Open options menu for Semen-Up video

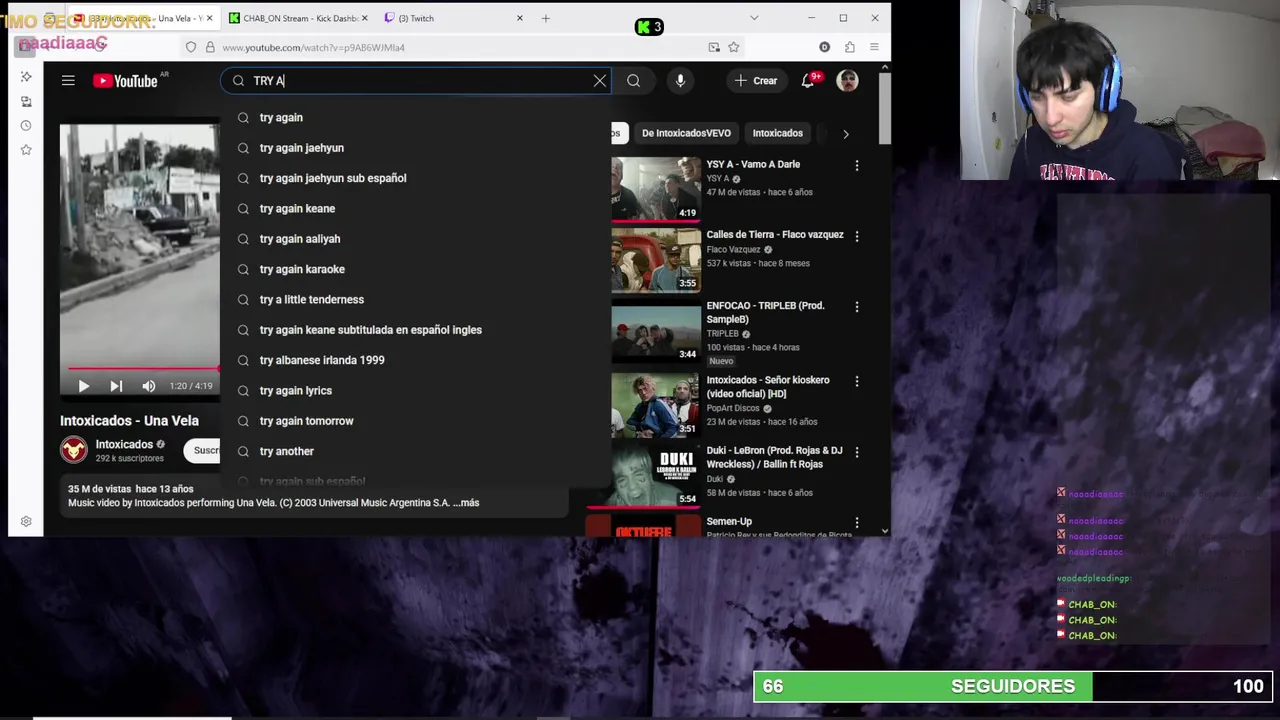(x=857, y=522)
